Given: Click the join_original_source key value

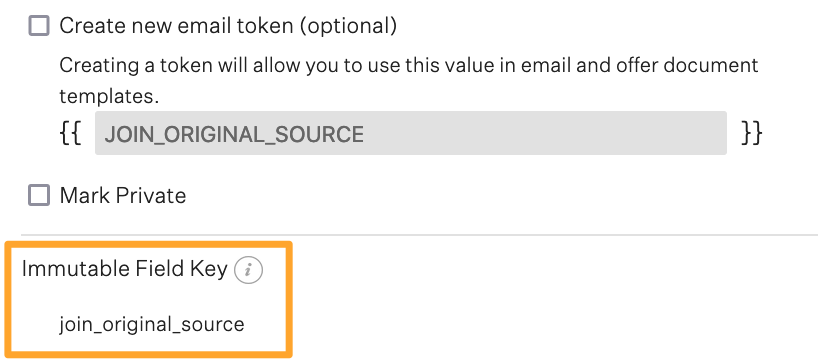Looking at the screenshot, I should tap(152, 324).
